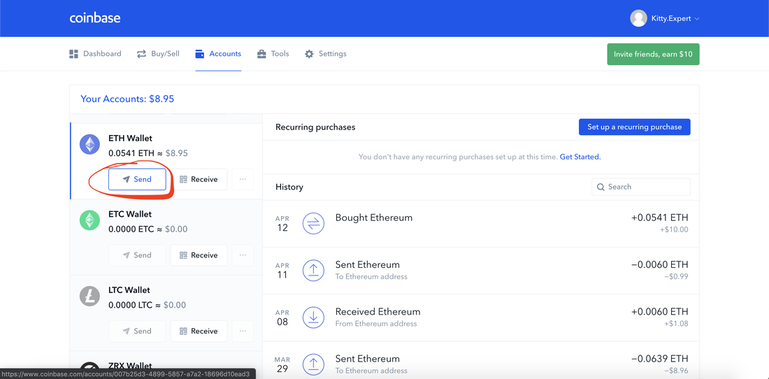Open the Settings tab
This screenshot has width=769, height=379.
326,54
